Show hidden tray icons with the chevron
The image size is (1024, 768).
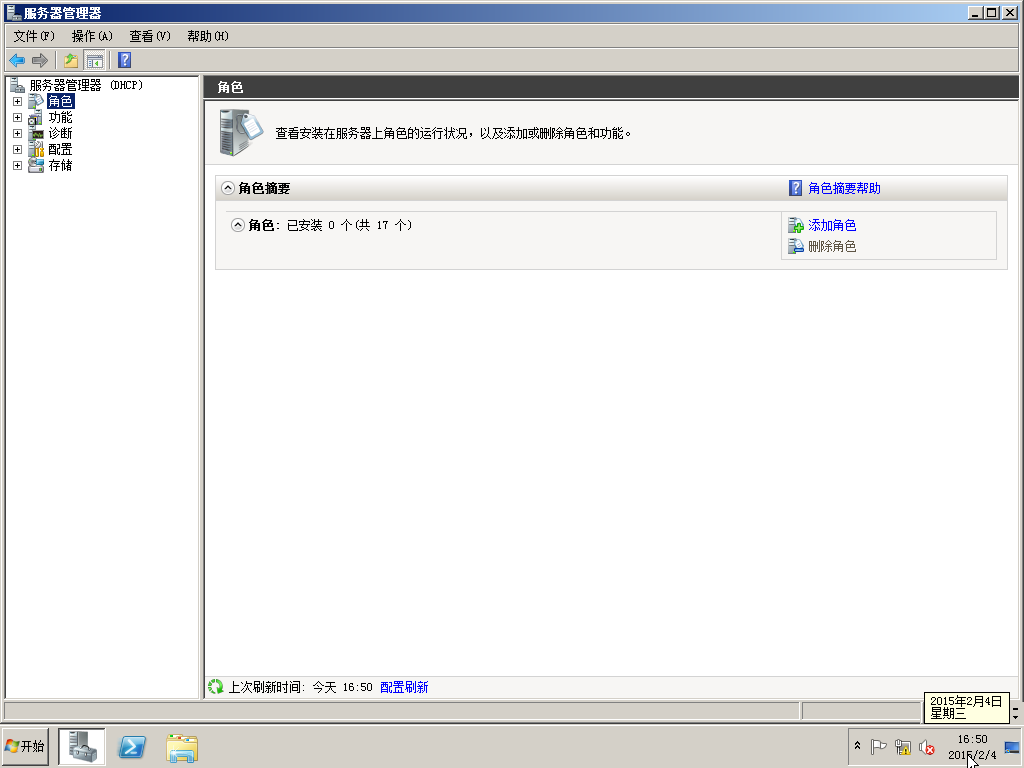click(x=857, y=746)
